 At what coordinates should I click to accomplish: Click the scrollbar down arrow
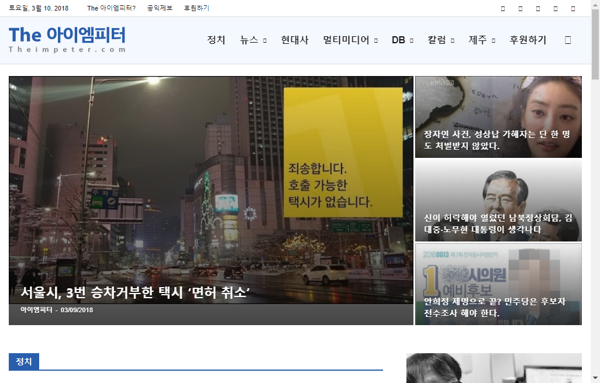595,378
